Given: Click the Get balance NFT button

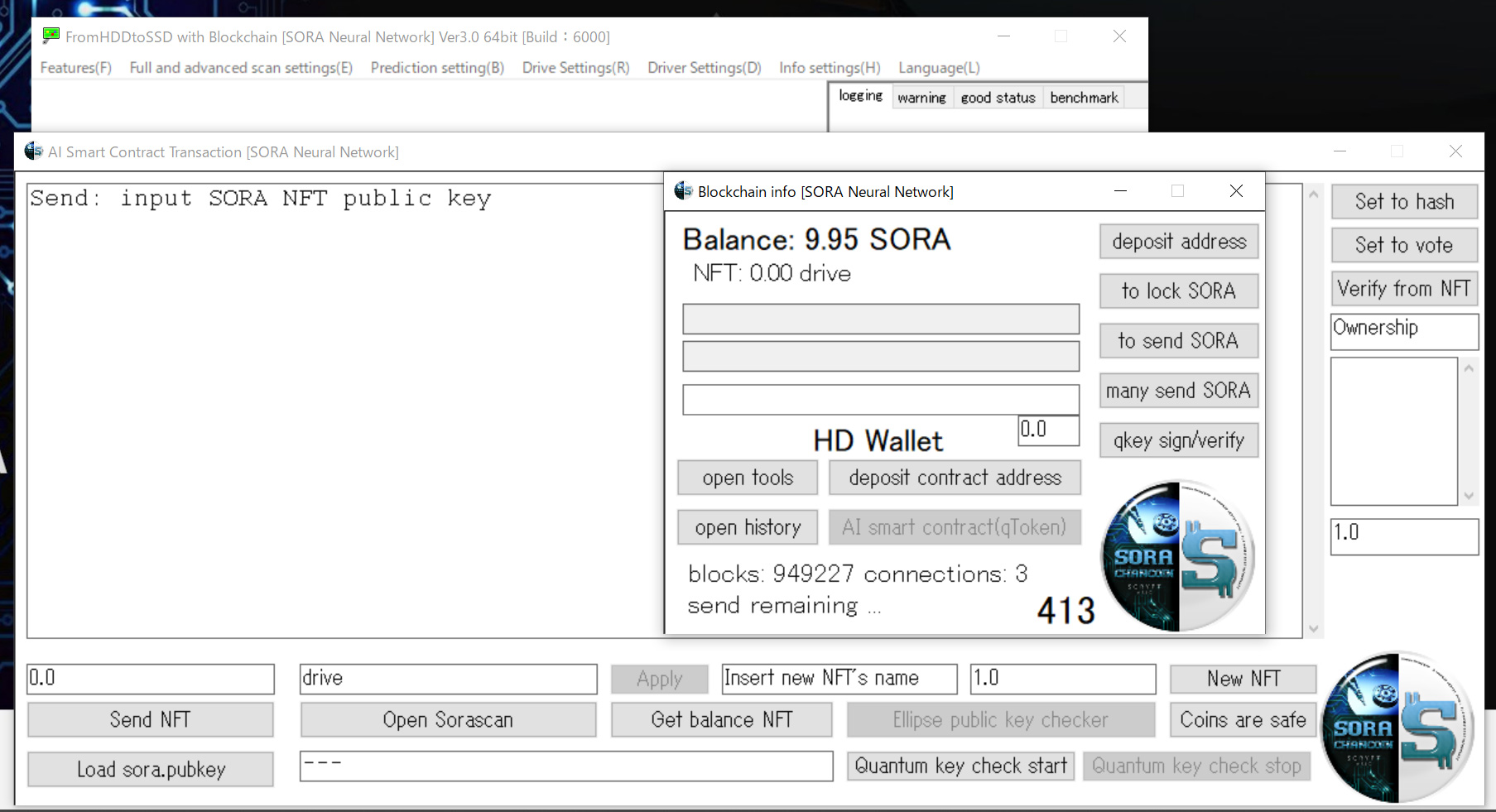Looking at the screenshot, I should pyautogui.click(x=721, y=719).
